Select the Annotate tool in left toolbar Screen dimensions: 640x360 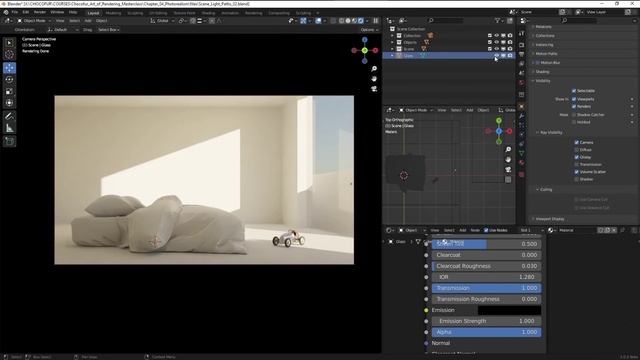pyautogui.click(x=9, y=116)
